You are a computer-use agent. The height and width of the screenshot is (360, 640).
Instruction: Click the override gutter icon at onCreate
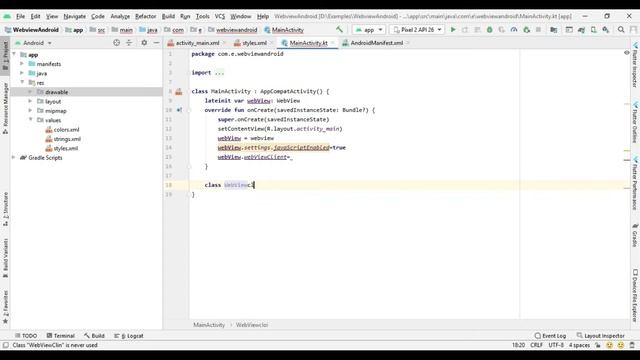[179, 110]
